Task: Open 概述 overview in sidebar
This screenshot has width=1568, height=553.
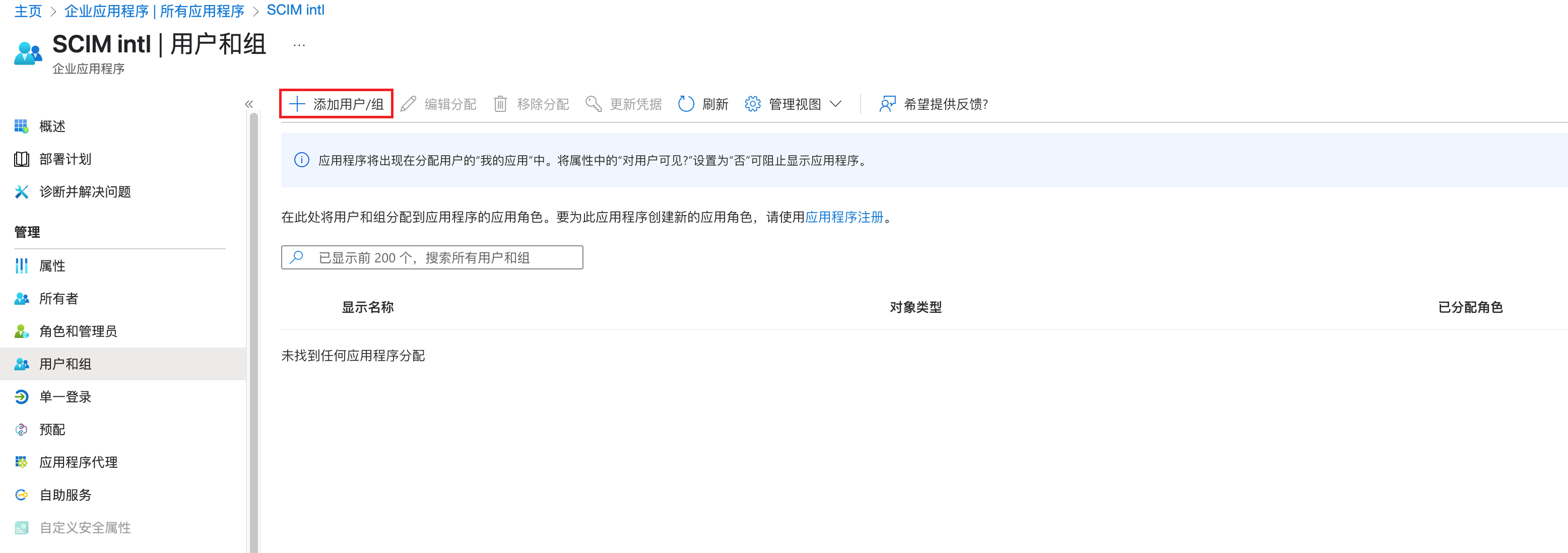Action: tap(52, 126)
